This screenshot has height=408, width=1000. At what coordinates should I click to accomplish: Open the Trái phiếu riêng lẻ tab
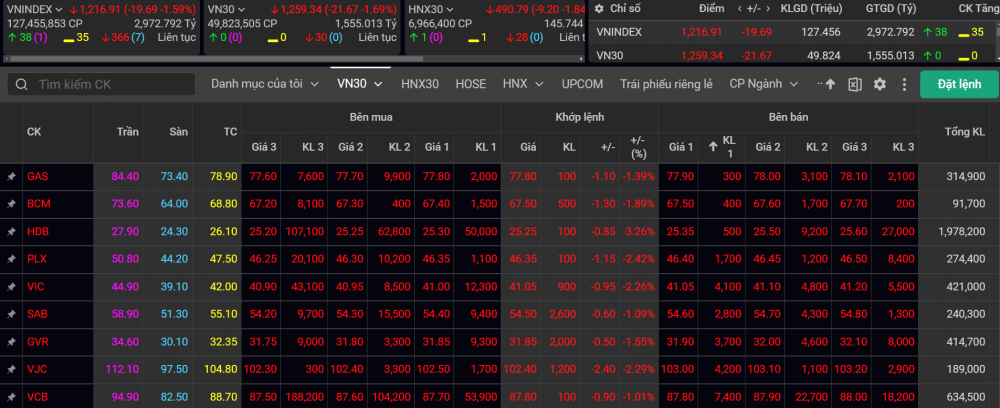(668, 84)
